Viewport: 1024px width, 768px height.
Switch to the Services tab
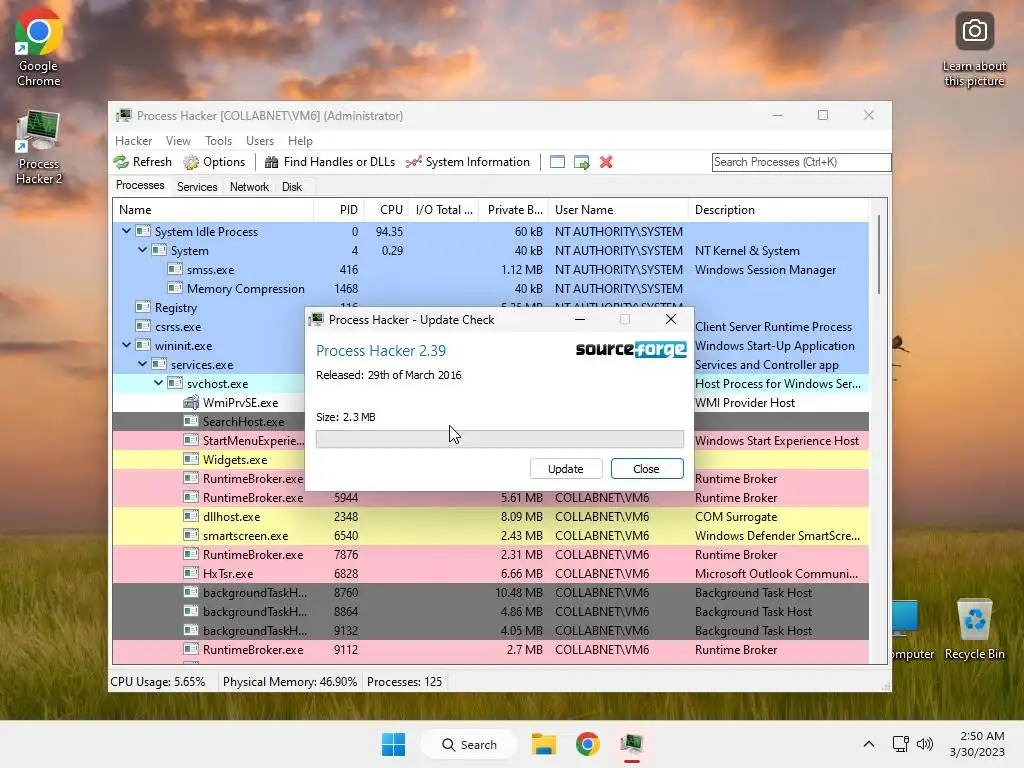[197, 187]
